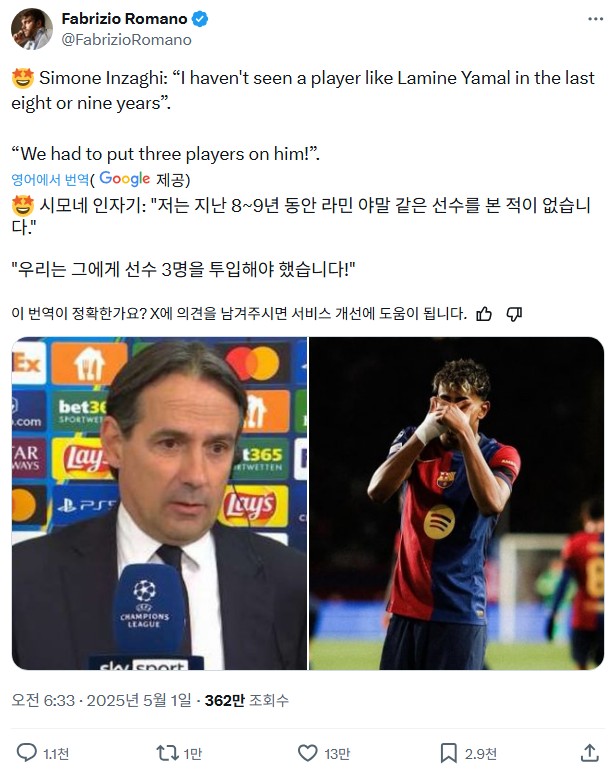
Task: Click the post timestamp 오전 6:33
Action: (x=43, y=700)
